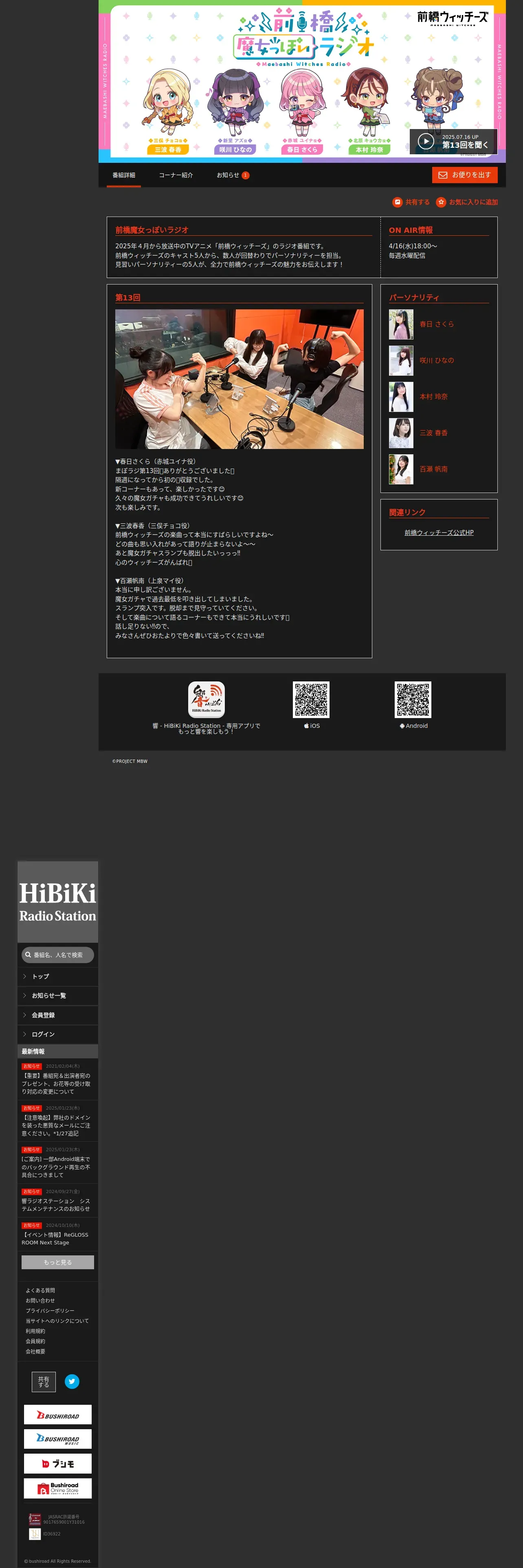Click the お知らせ notification badge
Viewport: 523px width, 1568px height.
(245, 175)
